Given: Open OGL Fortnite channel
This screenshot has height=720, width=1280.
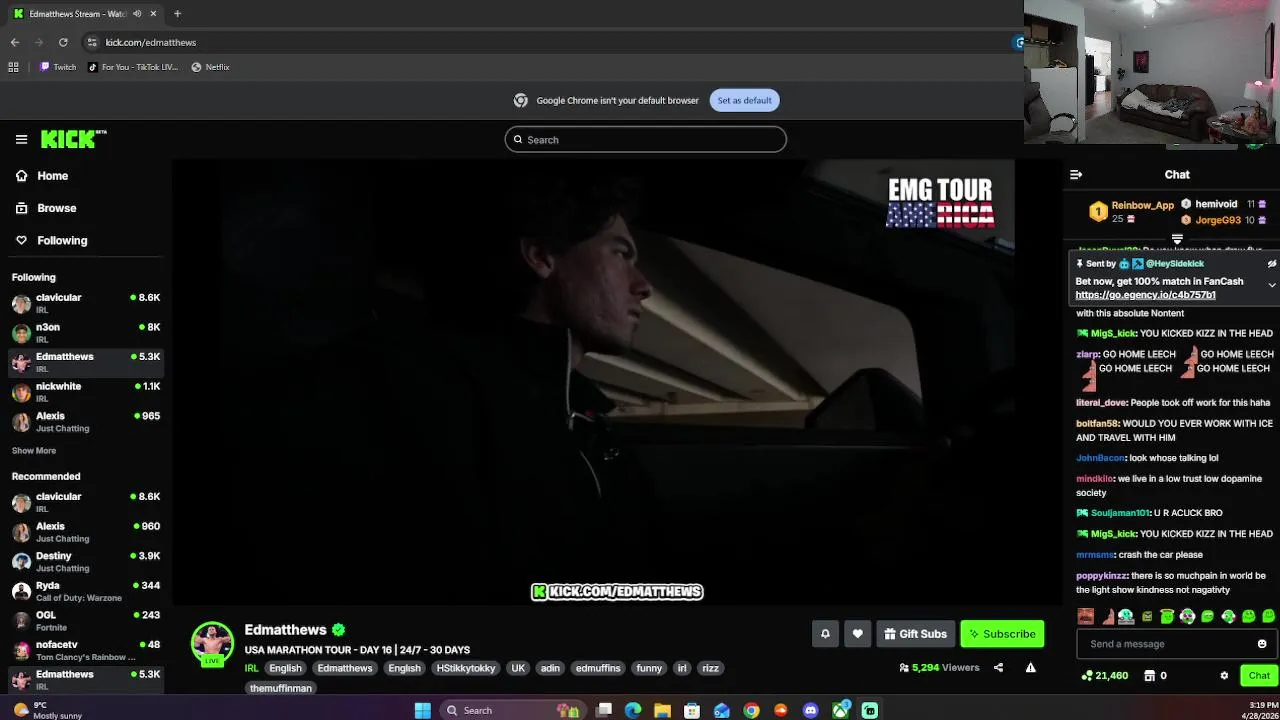Looking at the screenshot, I should (86, 621).
